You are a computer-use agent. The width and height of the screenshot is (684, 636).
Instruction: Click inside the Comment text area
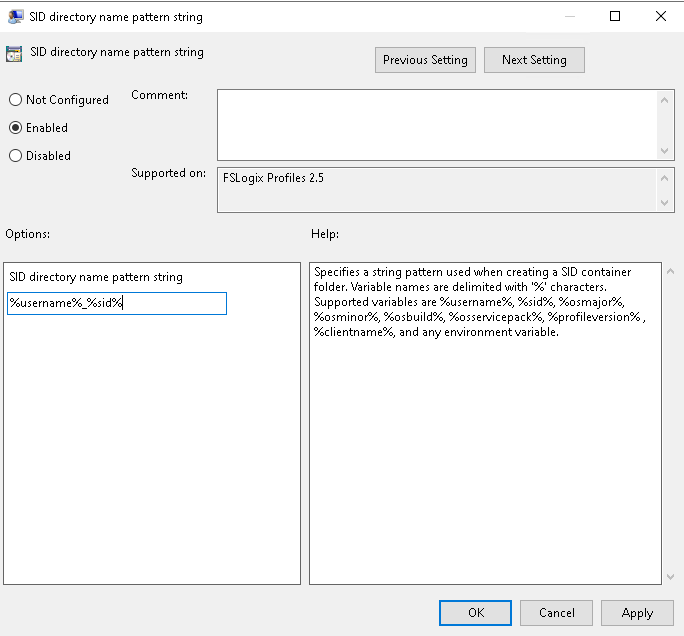click(x=438, y=125)
